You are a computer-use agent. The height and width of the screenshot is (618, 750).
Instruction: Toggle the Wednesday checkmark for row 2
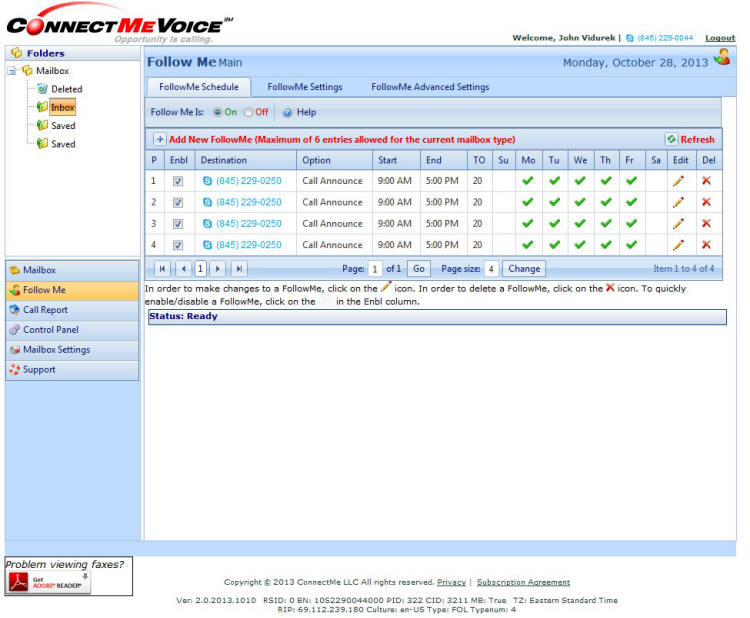click(580, 202)
